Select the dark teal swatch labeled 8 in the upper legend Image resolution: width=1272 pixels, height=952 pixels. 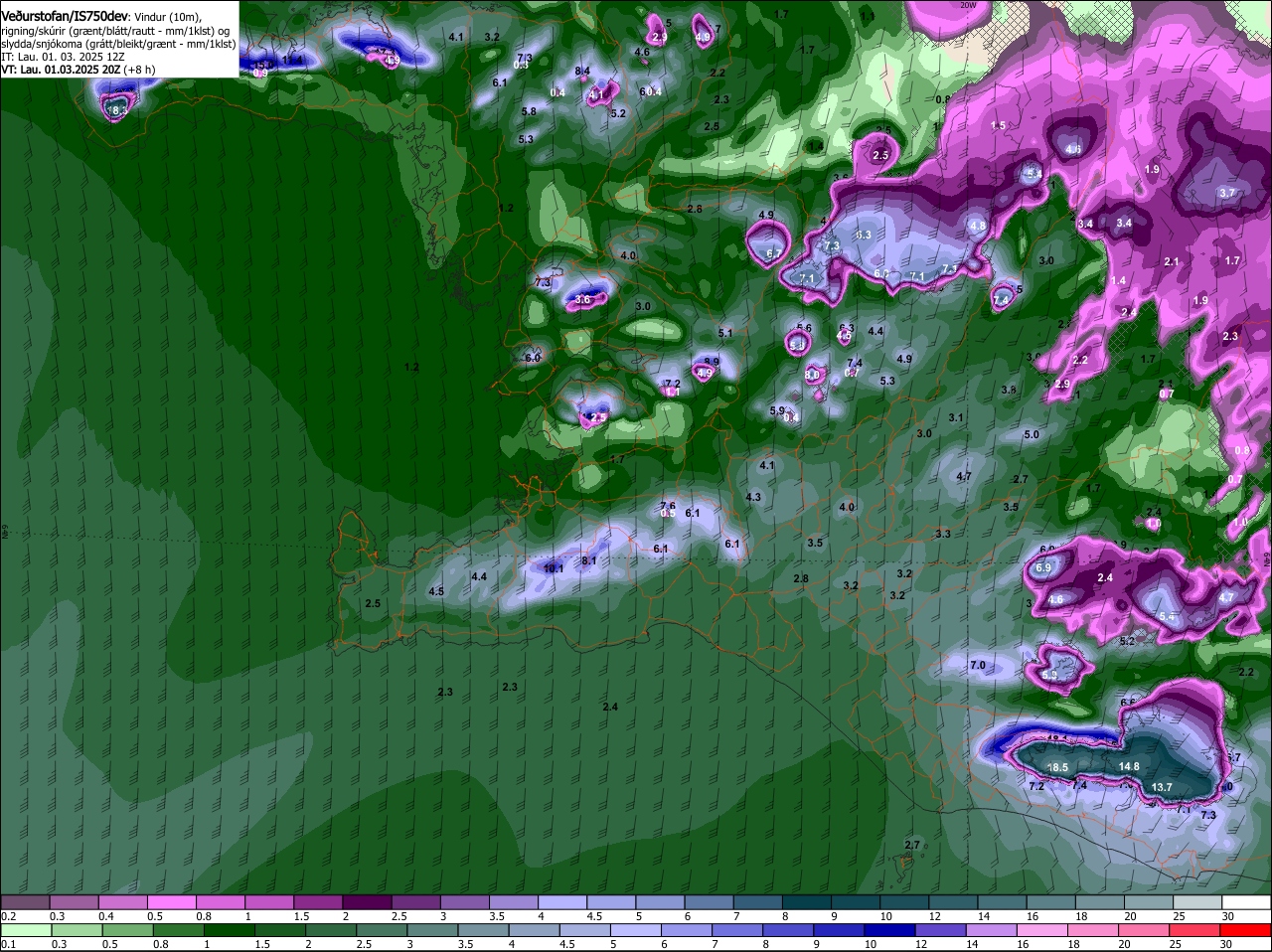(x=808, y=902)
